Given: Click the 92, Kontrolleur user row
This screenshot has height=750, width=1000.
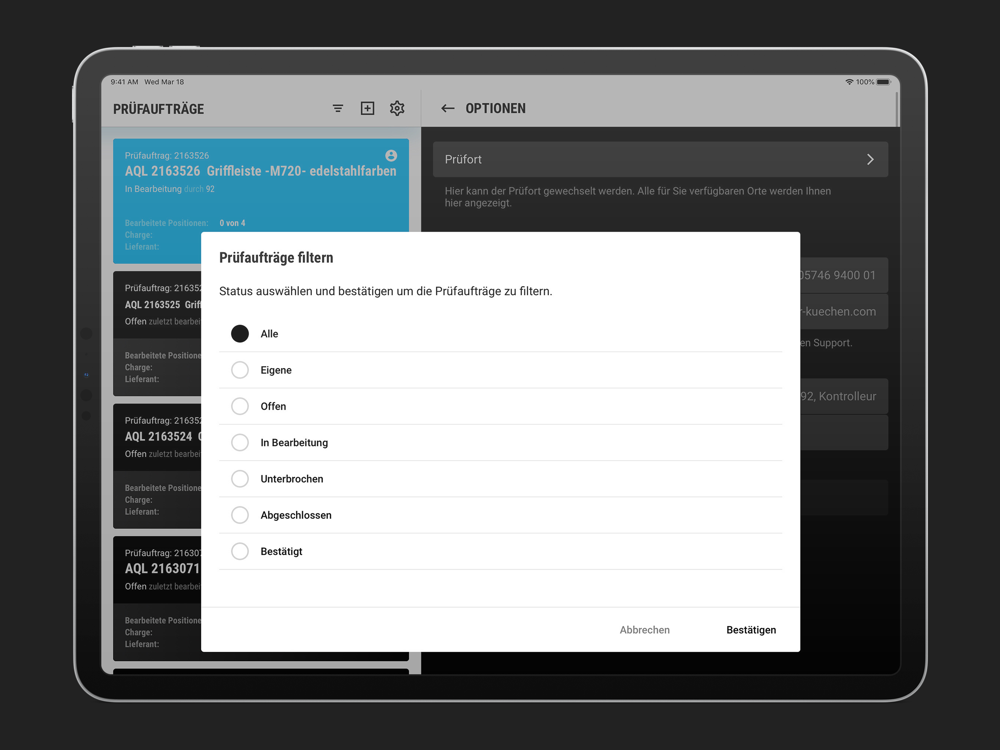Looking at the screenshot, I should coord(844,396).
